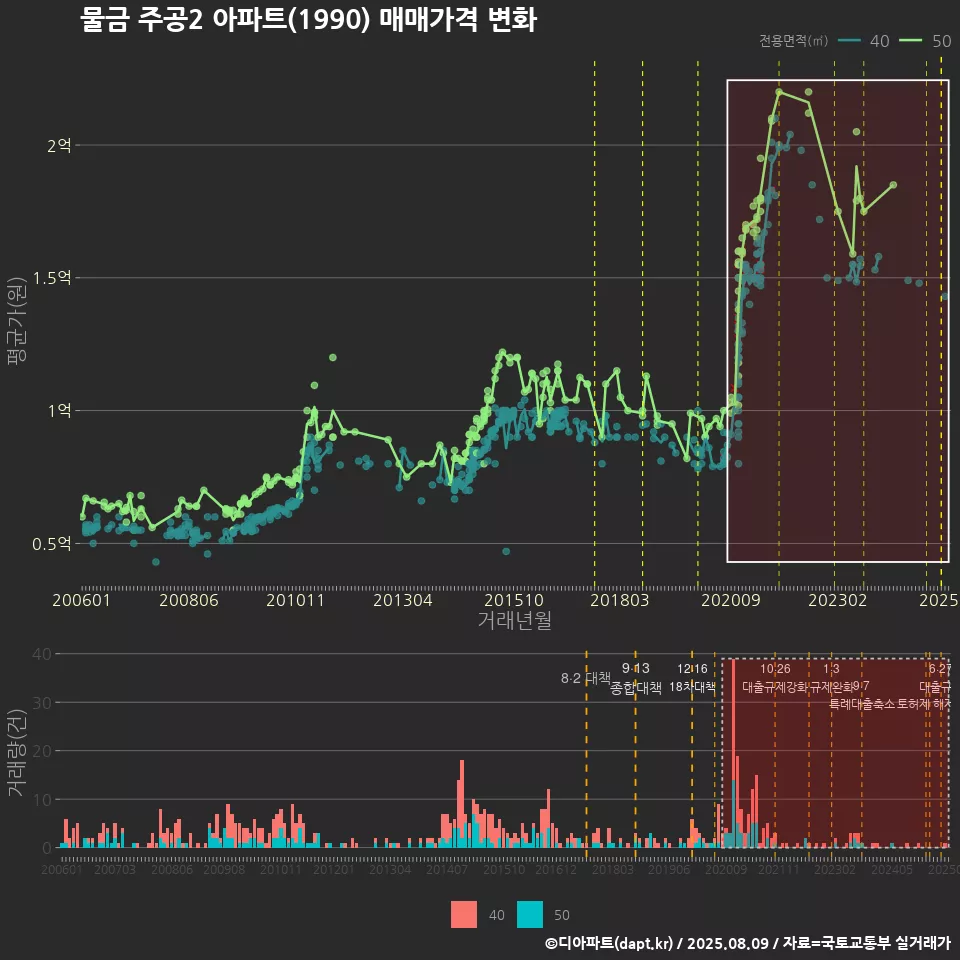Image resolution: width=960 pixels, height=960 pixels.
Task: Click the 거래량(건) axis title
Action: click(17, 753)
